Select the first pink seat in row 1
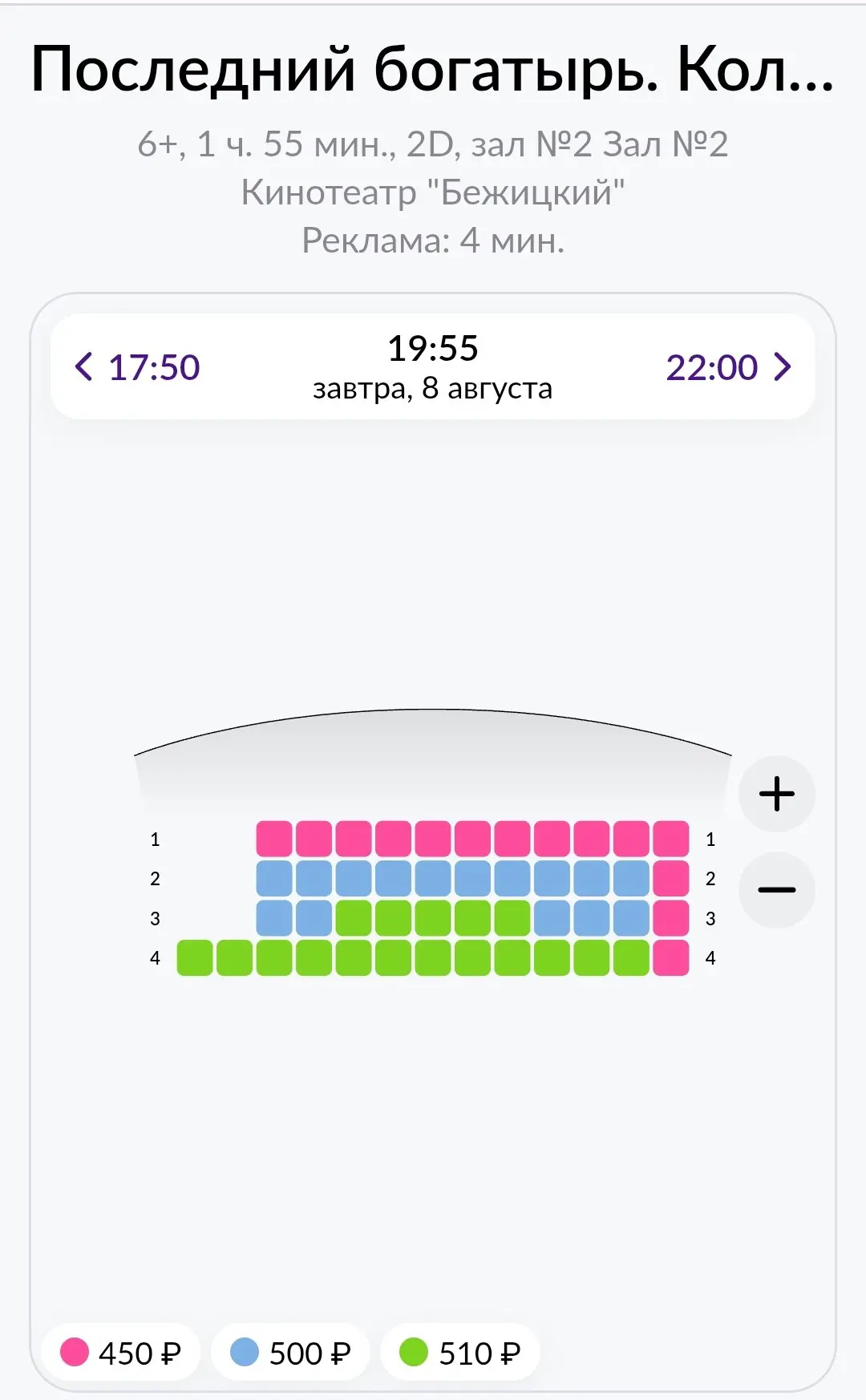The width and height of the screenshot is (866, 1400). tap(274, 839)
